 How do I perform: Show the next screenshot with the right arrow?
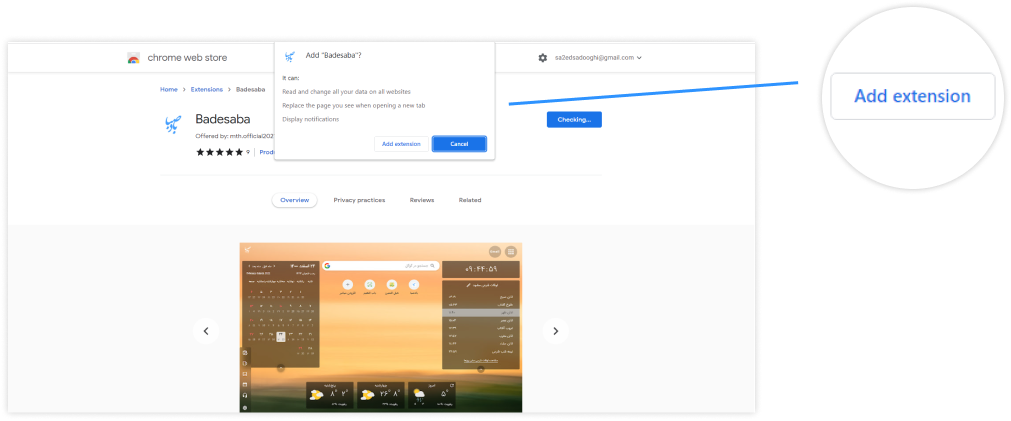pyautogui.click(x=556, y=331)
